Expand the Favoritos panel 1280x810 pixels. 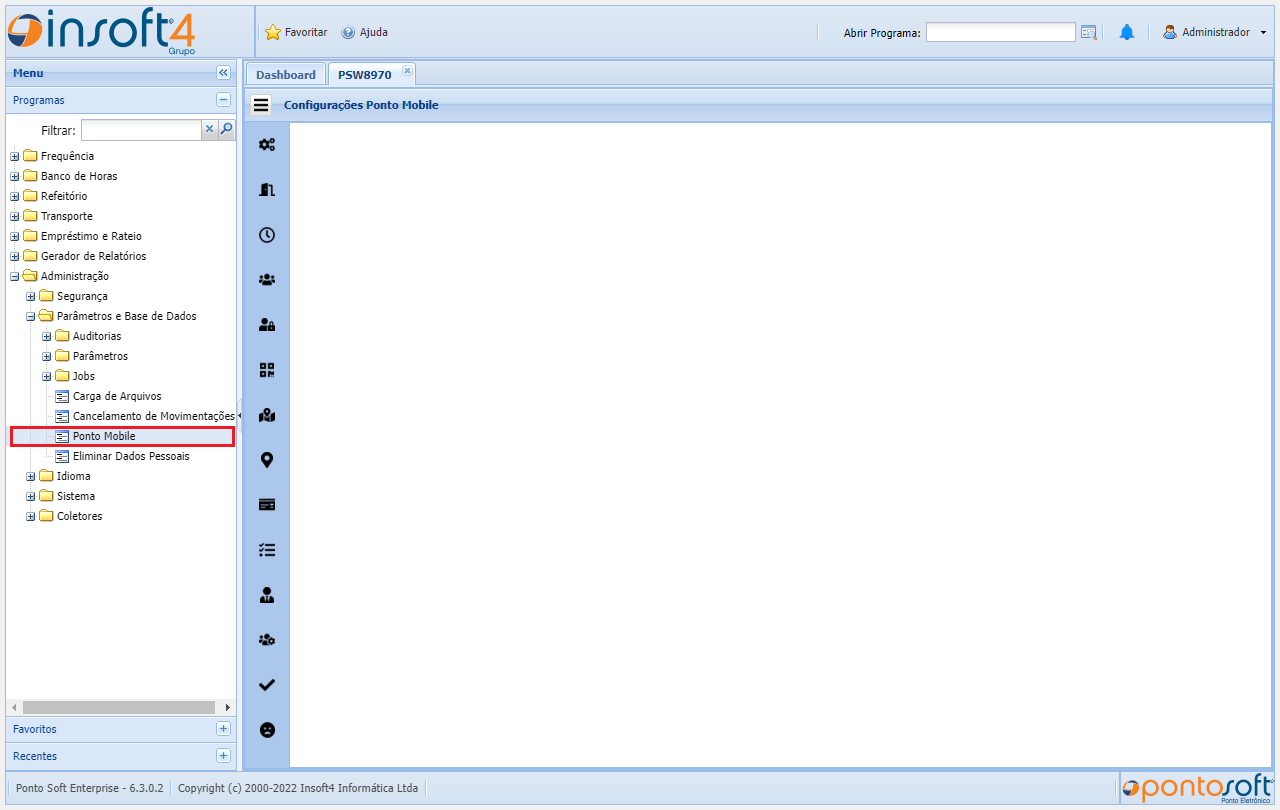[223, 729]
